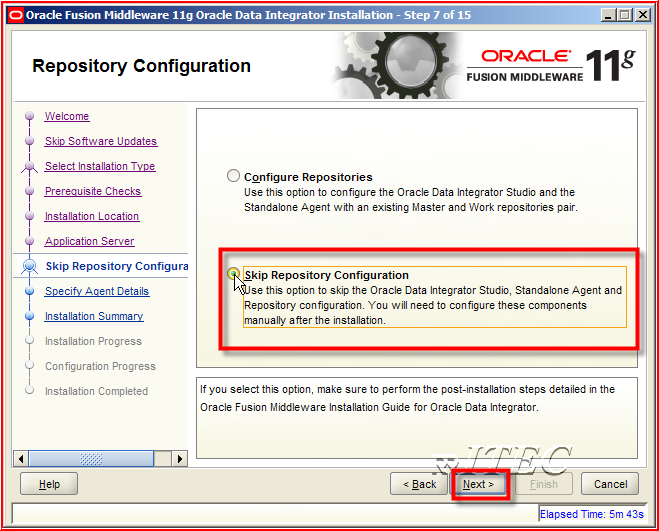The image size is (659, 531).
Task: Click the Installation Progress step text
Action: (x=93, y=341)
